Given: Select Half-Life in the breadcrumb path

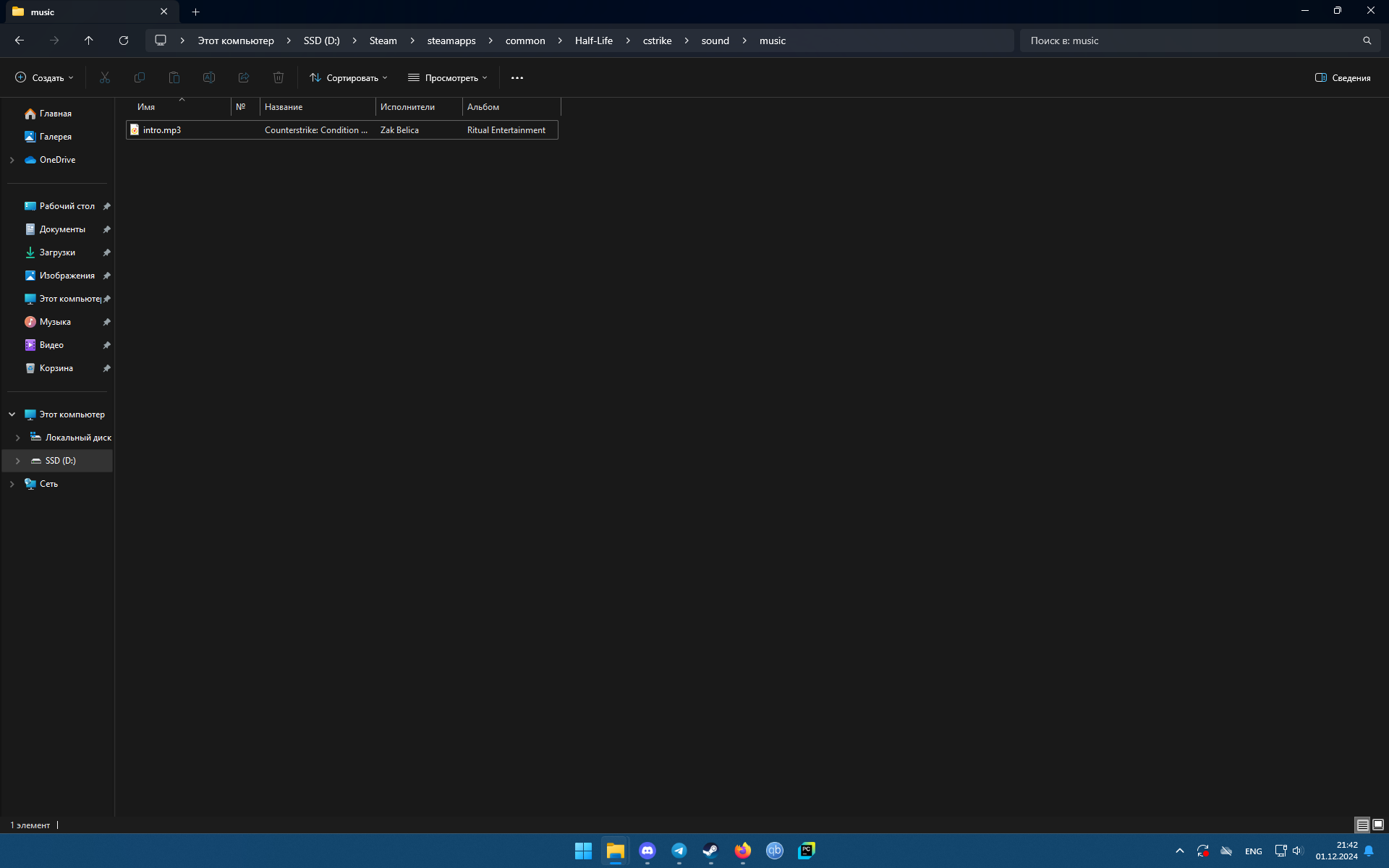Looking at the screenshot, I should [x=593, y=41].
